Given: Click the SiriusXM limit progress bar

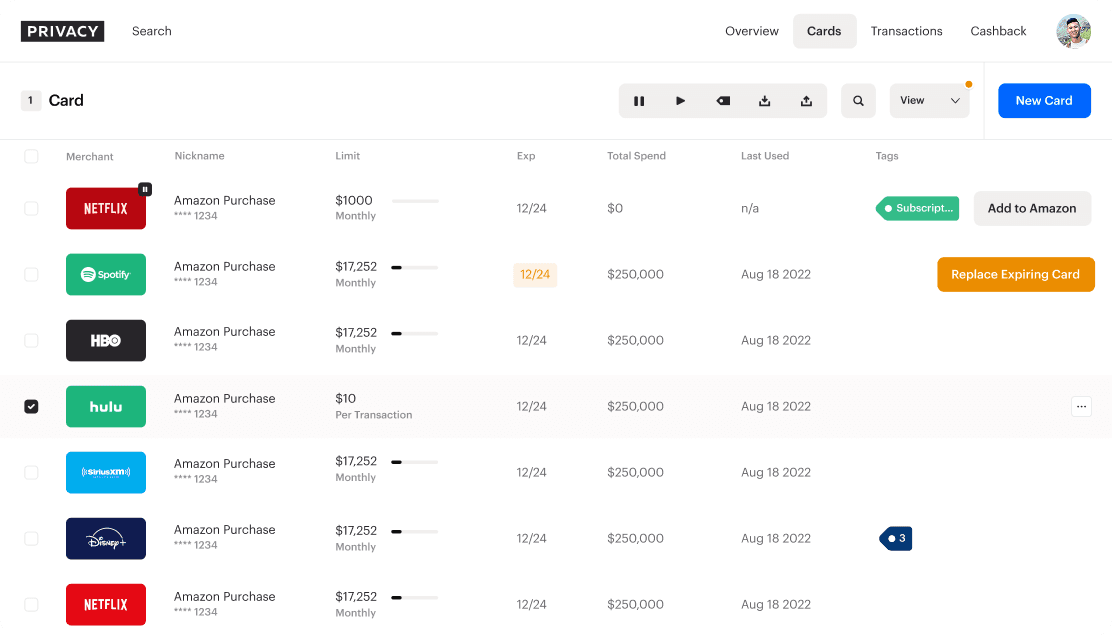Looking at the screenshot, I should 415,462.
